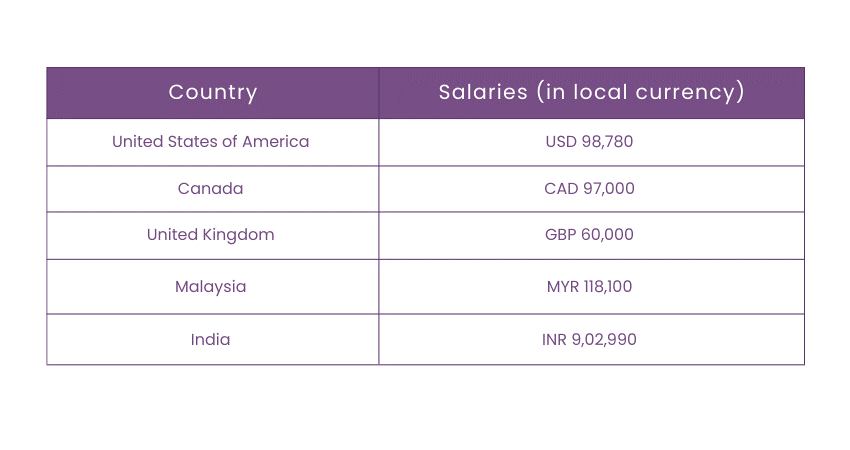Select the Malaysia country cell
Screen dimensions: 850x450
click(x=211, y=286)
